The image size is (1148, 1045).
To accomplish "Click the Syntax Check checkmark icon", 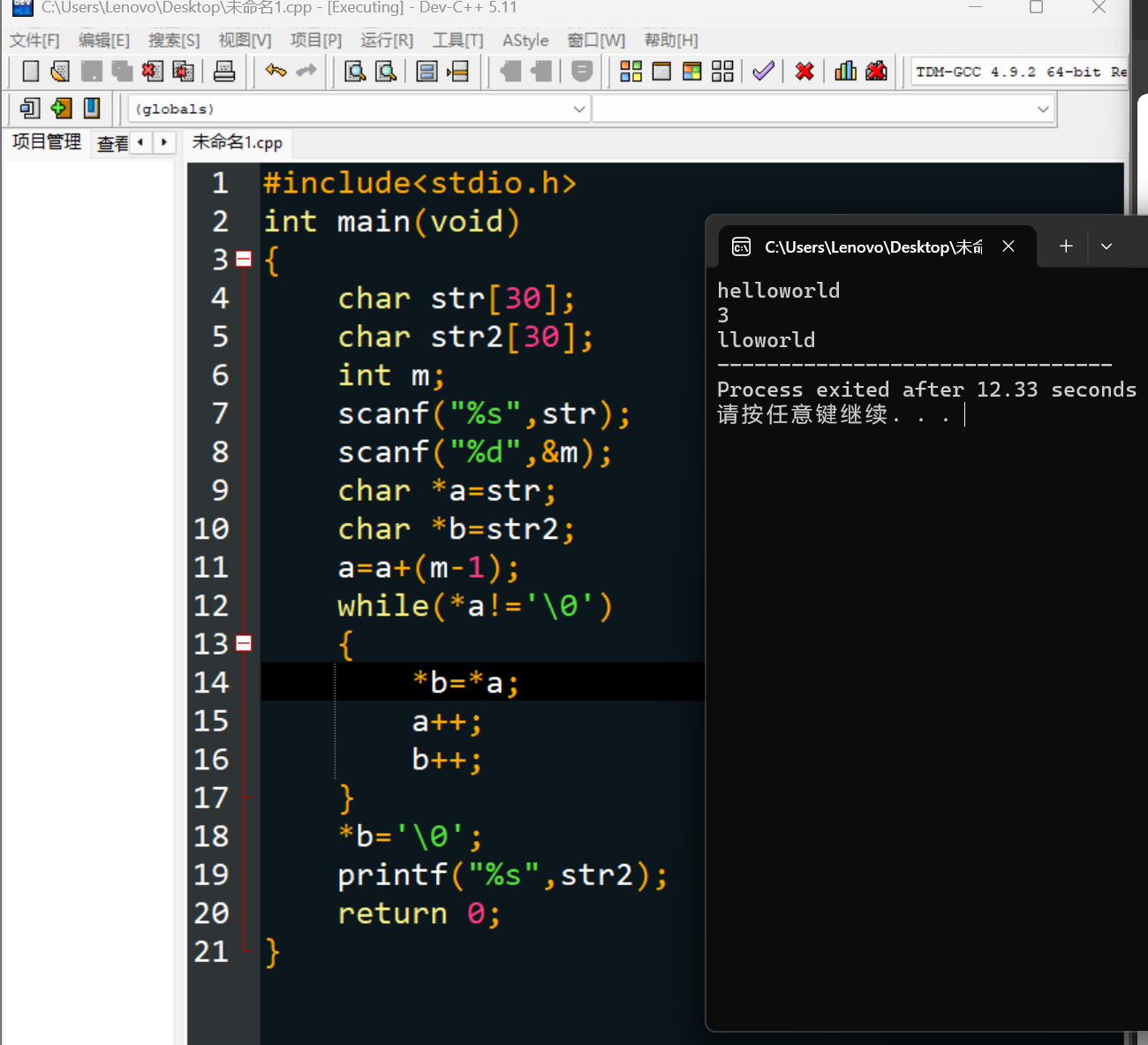I will [x=764, y=72].
